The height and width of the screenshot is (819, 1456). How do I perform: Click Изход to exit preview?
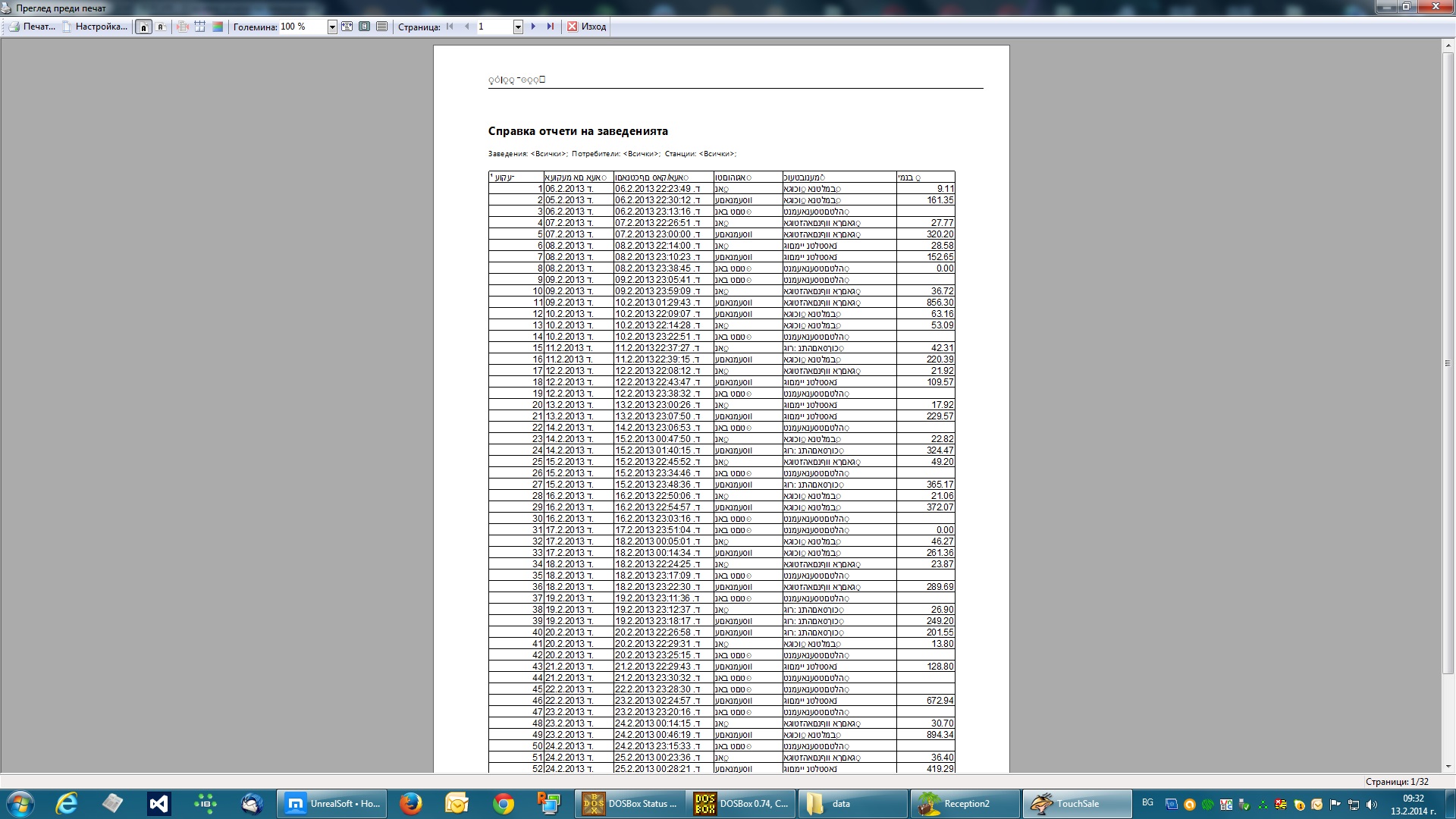587,27
